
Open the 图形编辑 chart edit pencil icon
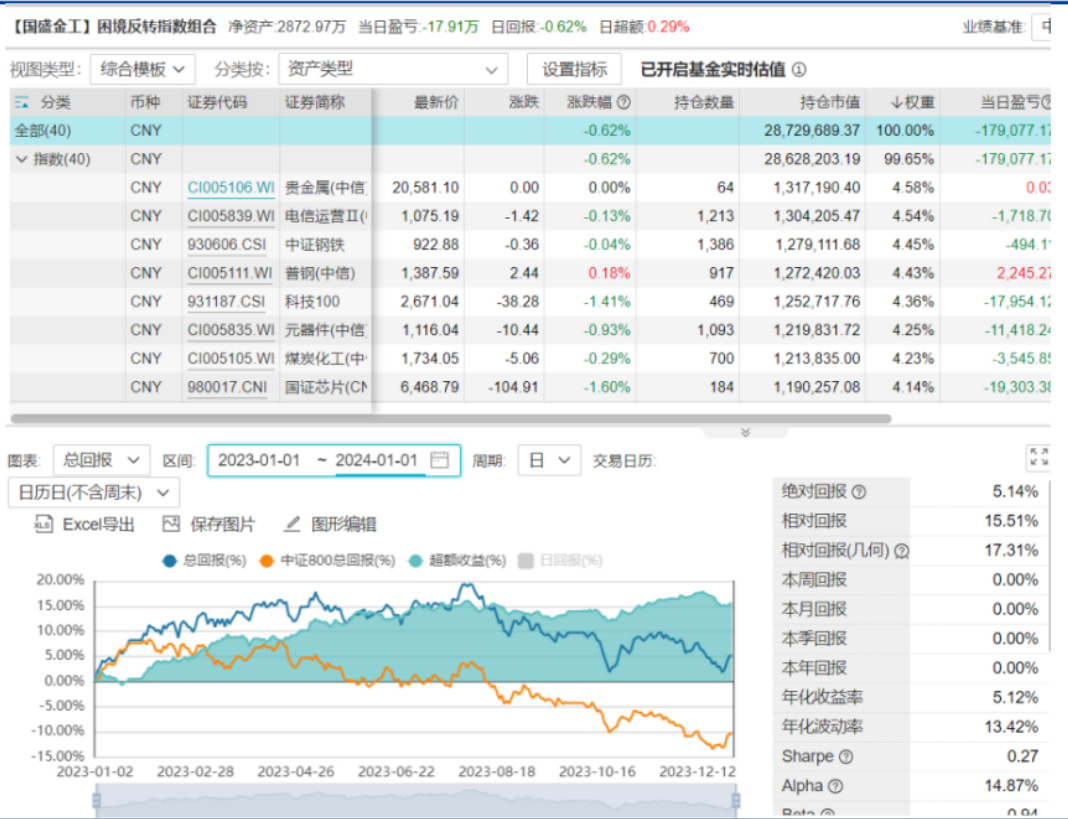tap(292, 524)
